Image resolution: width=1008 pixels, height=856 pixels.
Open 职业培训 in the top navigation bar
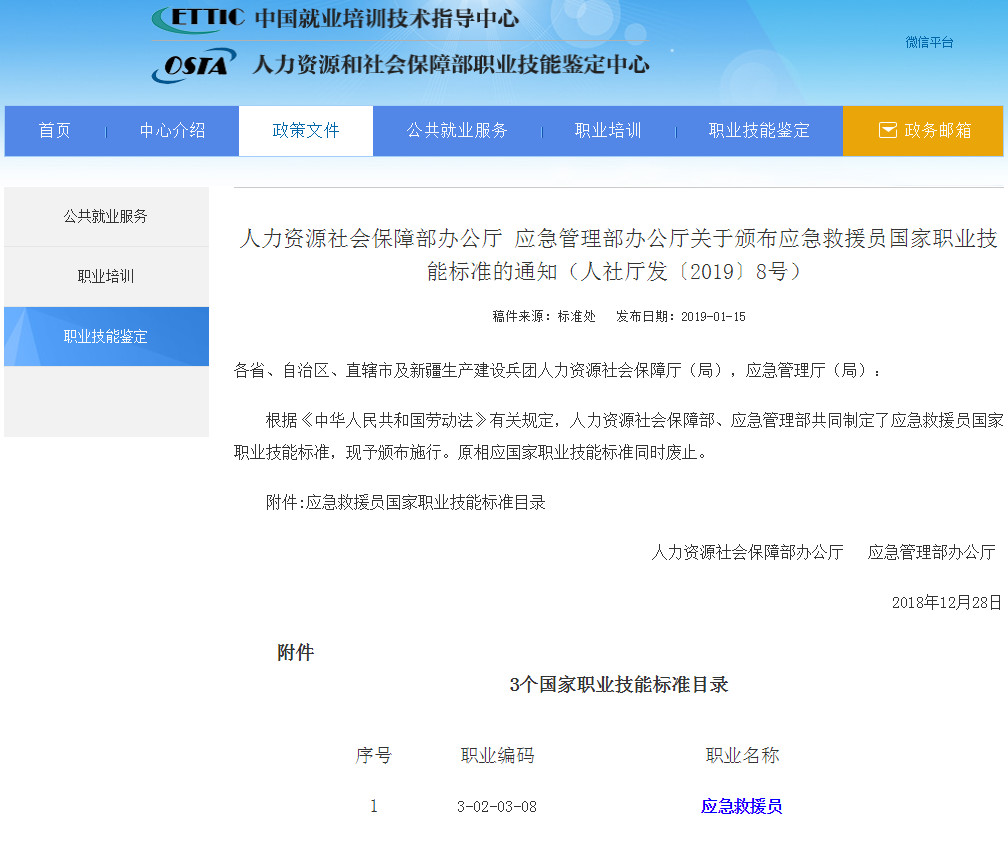608,131
